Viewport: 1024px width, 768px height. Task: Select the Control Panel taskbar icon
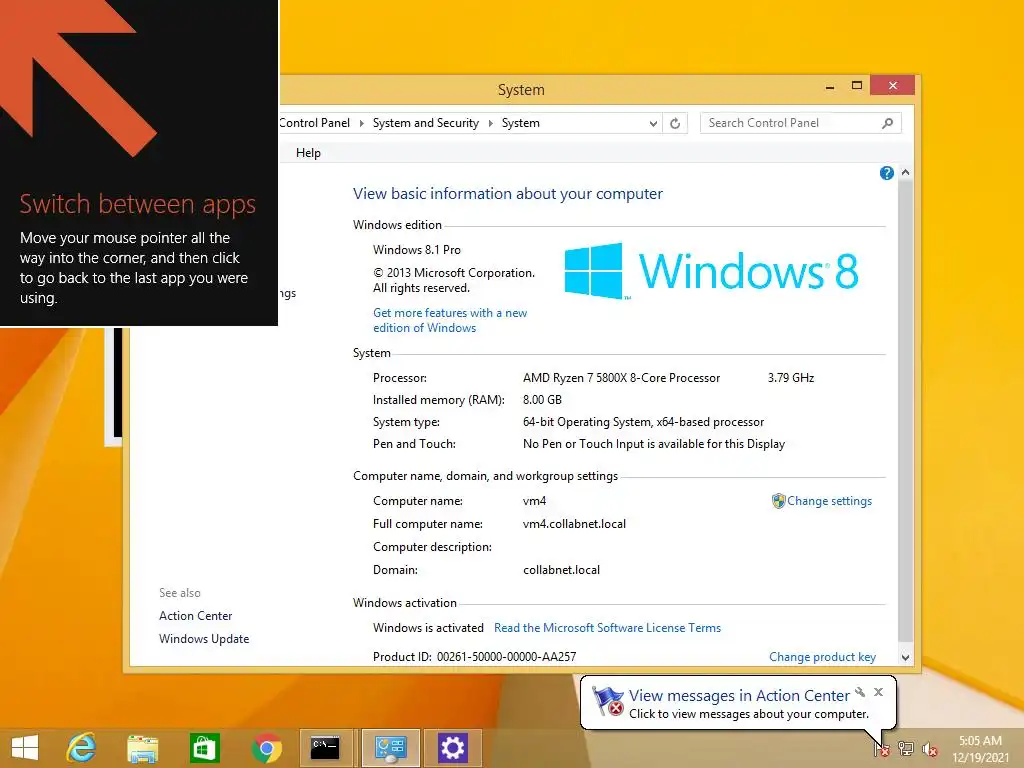pos(391,748)
